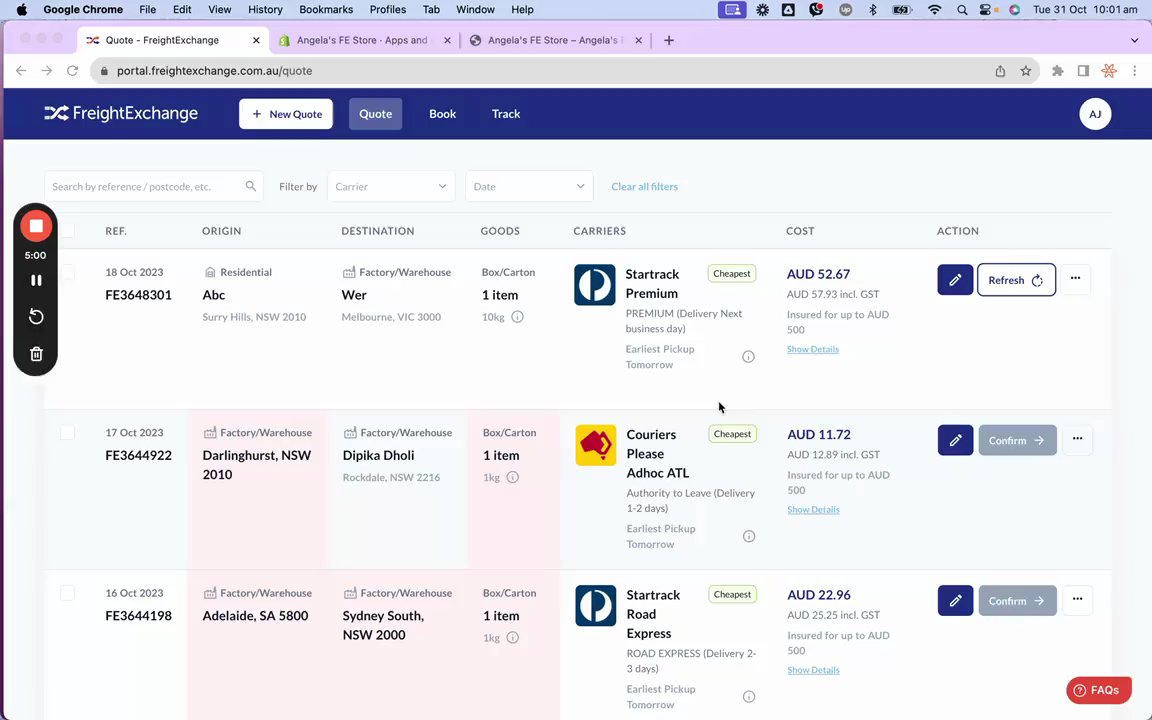This screenshot has width=1152, height=720.
Task: Confirm the Startrack Road Express quote
Action: click(1017, 601)
